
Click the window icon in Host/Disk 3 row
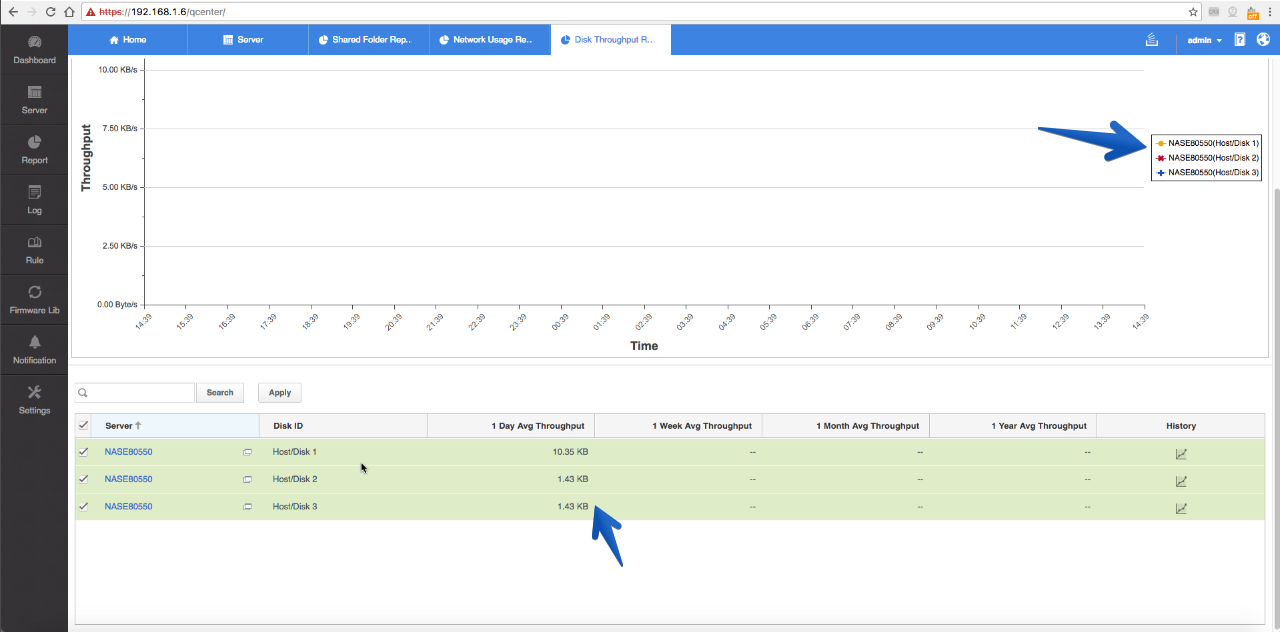[x=247, y=507]
